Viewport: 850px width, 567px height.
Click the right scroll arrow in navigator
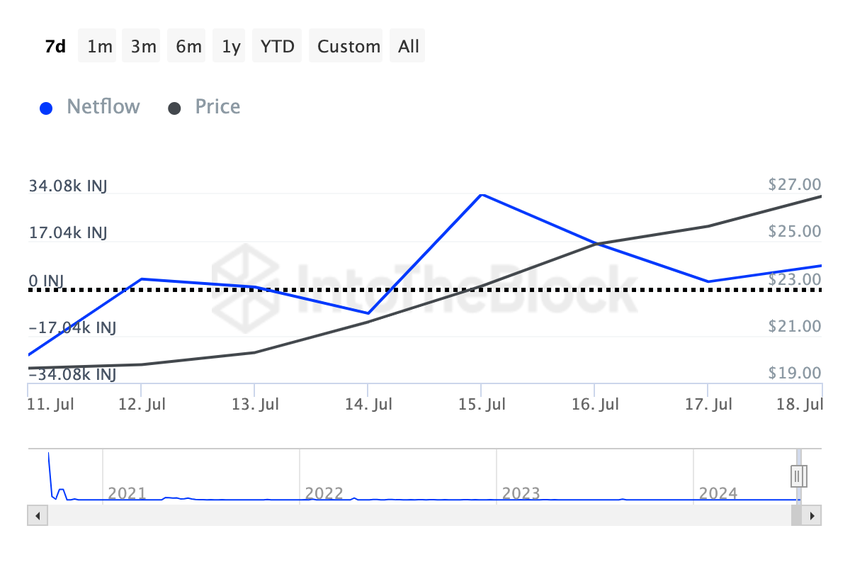coord(812,516)
